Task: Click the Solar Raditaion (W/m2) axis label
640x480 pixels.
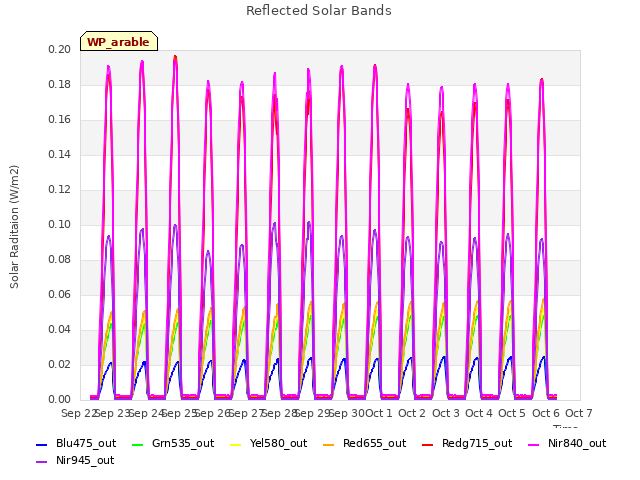Action: point(14,227)
